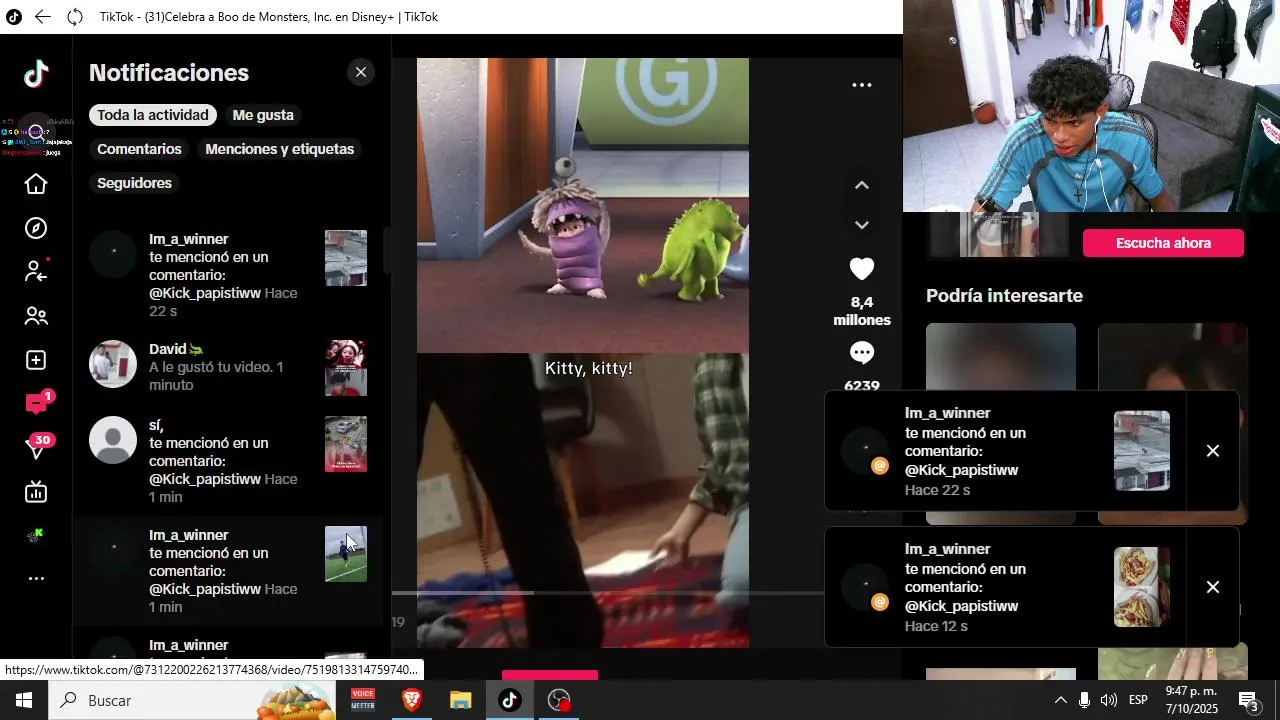The height and width of the screenshot is (720, 1280).
Task: Like the video with the heart icon
Action: (862, 269)
